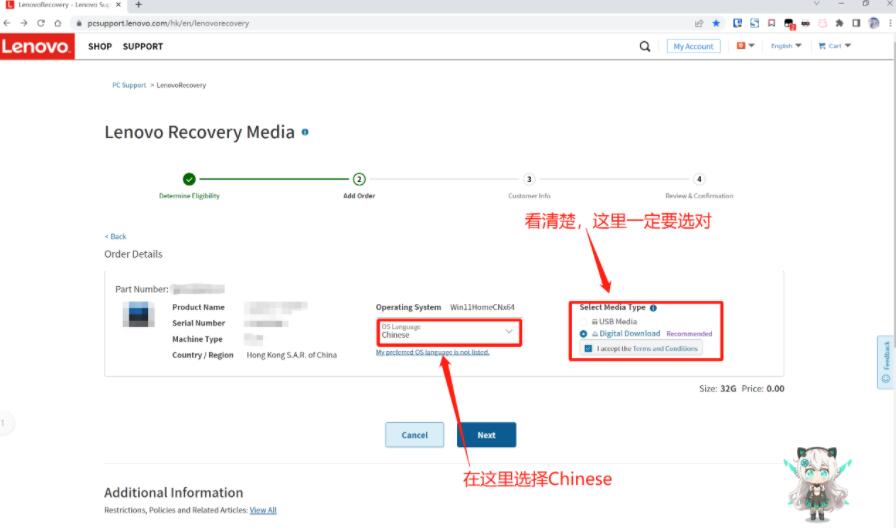Viewport: 896px width, 528px height.
Task: Expand the English language selector
Action: pos(786,46)
